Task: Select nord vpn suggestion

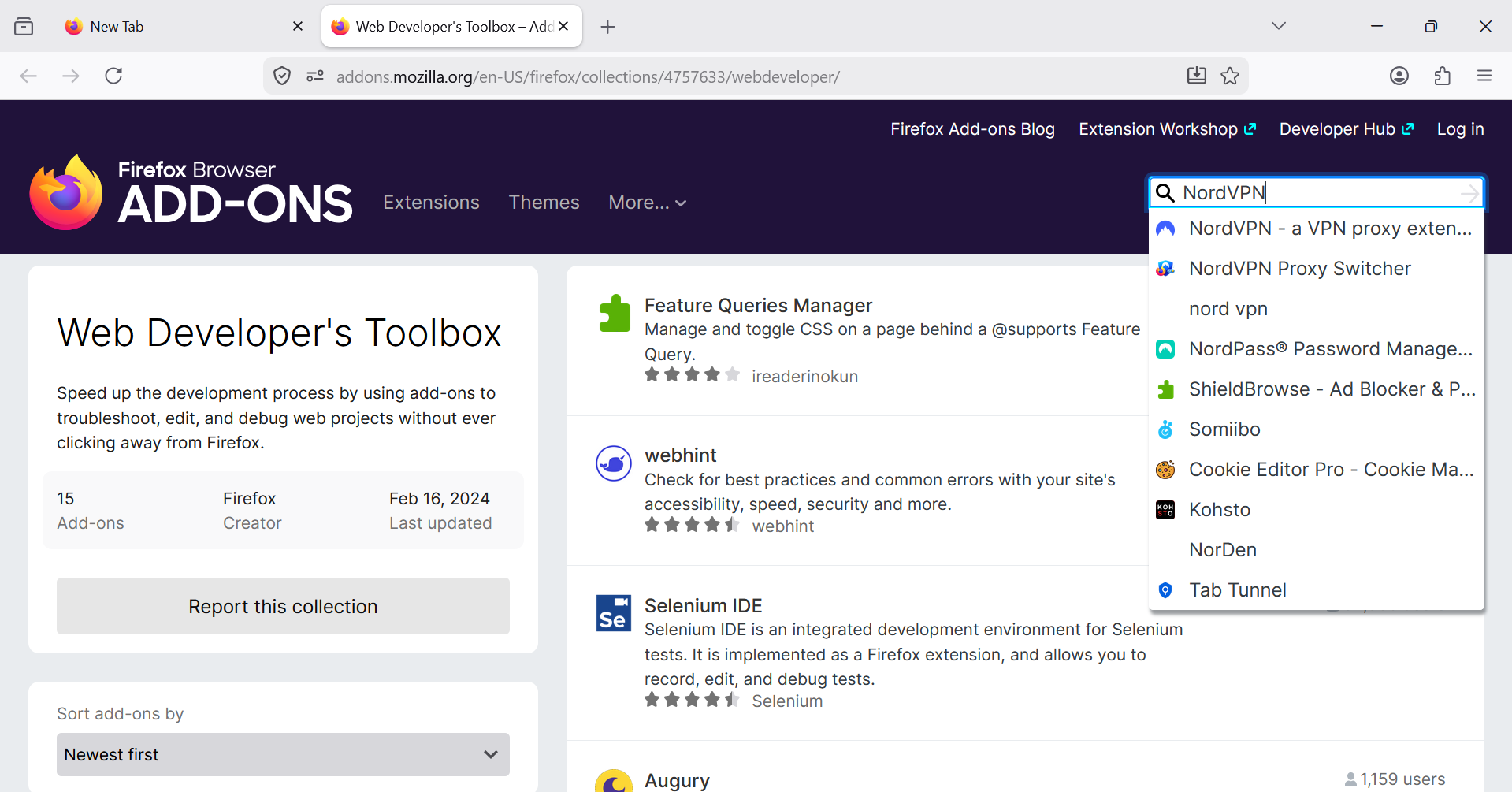Action: (x=1317, y=309)
